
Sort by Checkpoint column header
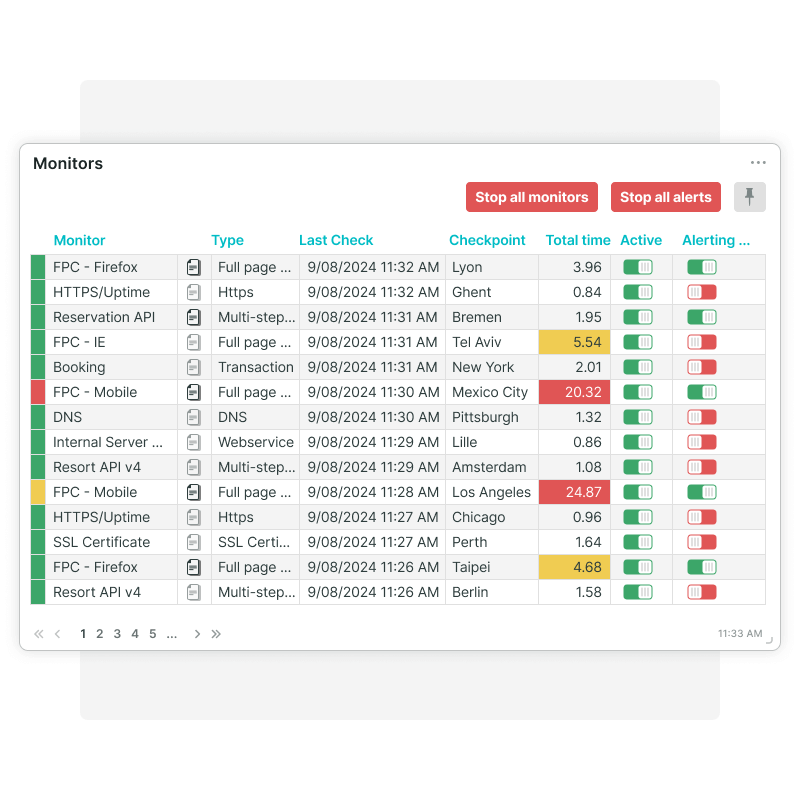[x=487, y=240]
